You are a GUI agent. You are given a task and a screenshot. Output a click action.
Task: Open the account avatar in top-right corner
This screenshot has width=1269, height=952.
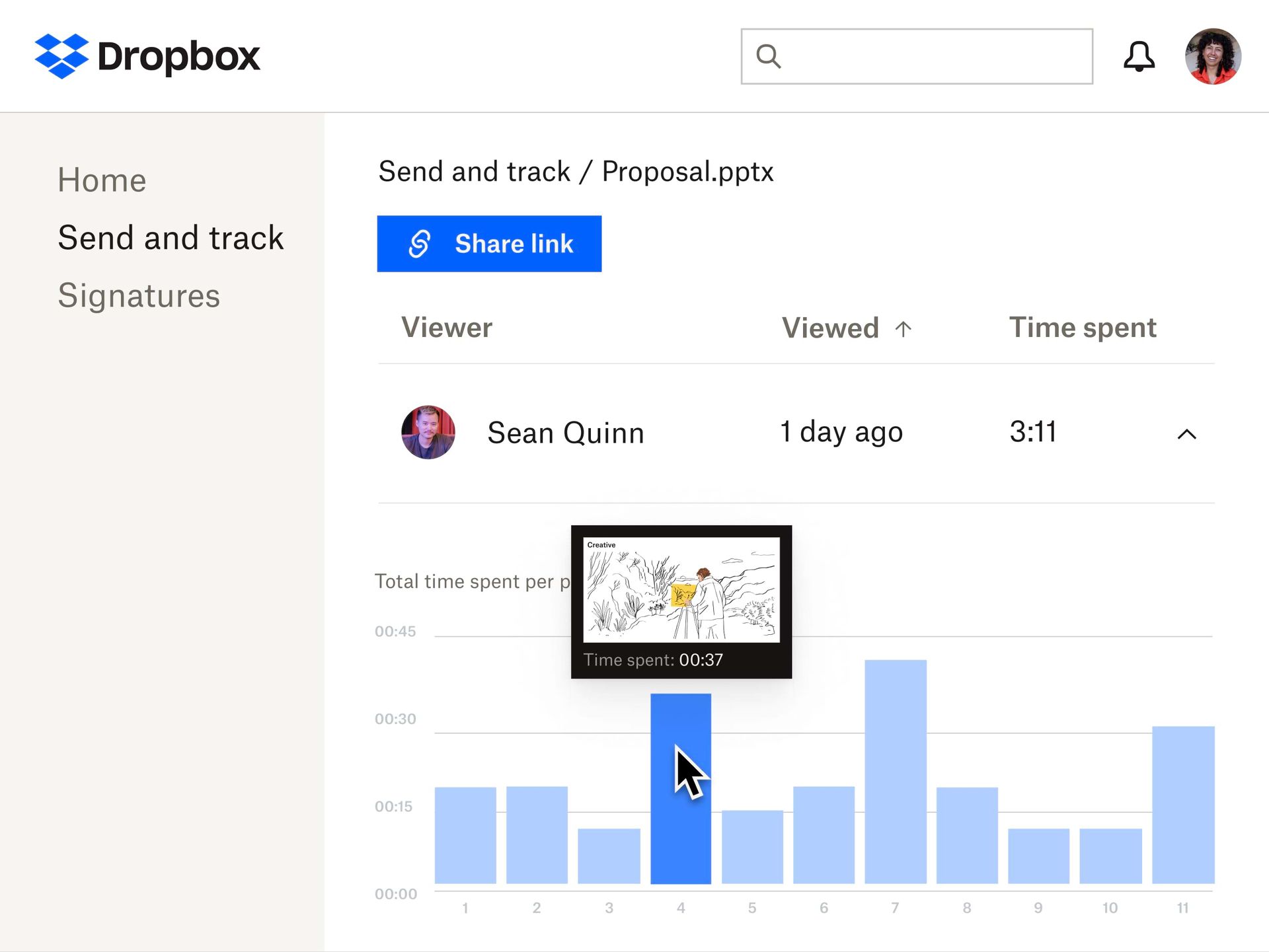coord(1213,57)
